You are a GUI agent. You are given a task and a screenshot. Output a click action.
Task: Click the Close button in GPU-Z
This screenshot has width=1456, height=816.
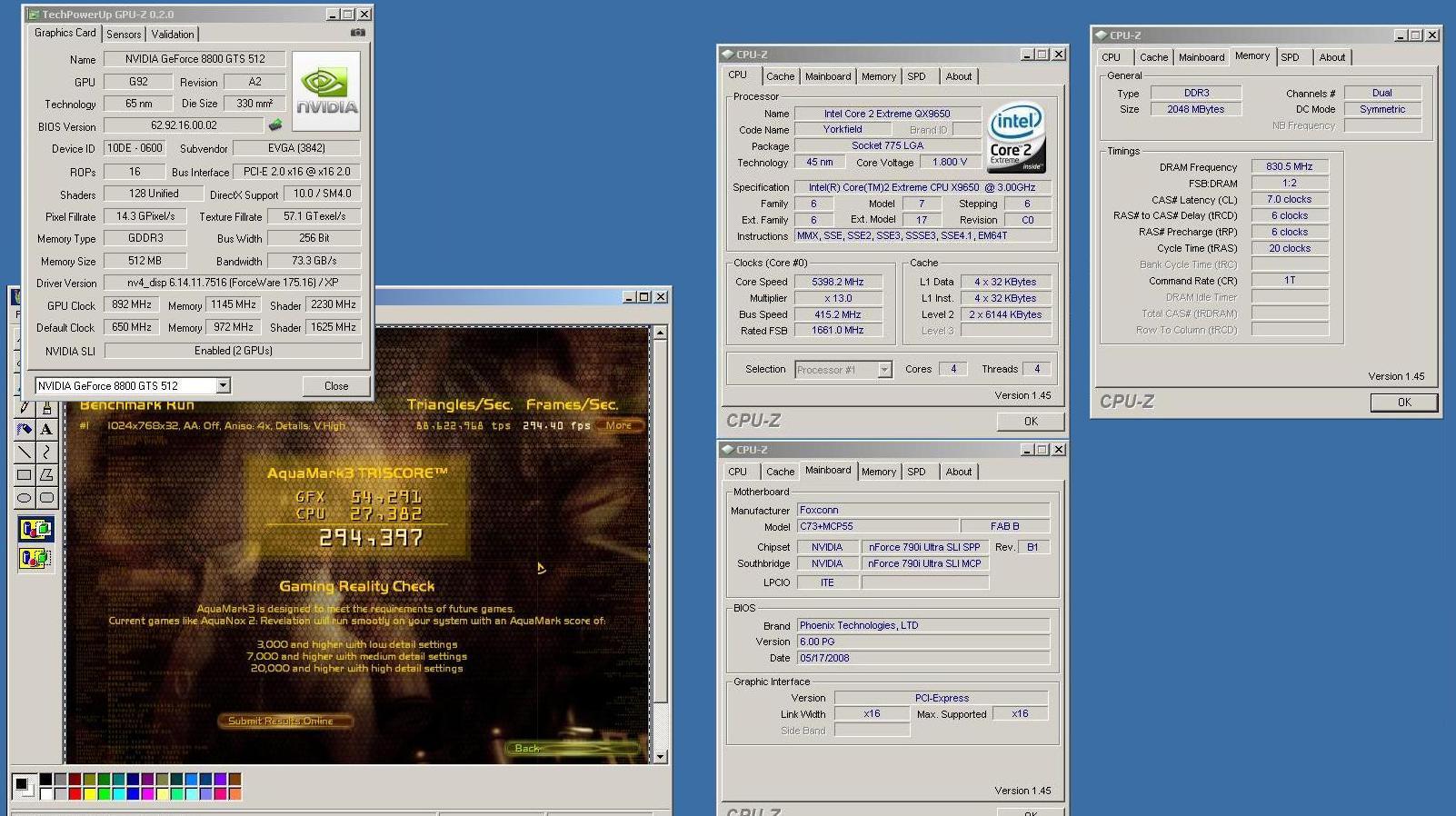(336, 385)
